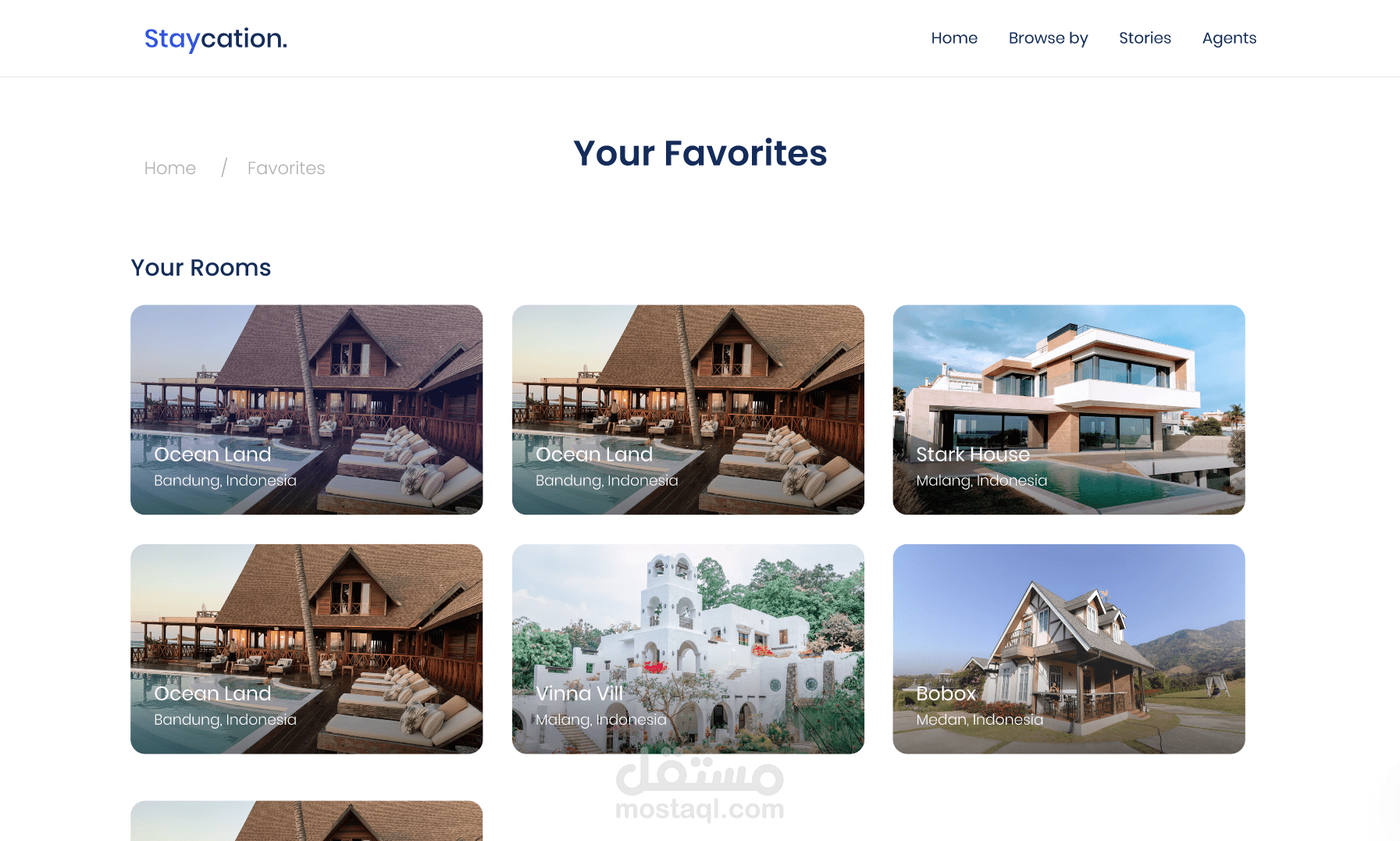This screenshot has width=1400, height=841.
Task: Click the Stark House title text
Action: (973, 454)
